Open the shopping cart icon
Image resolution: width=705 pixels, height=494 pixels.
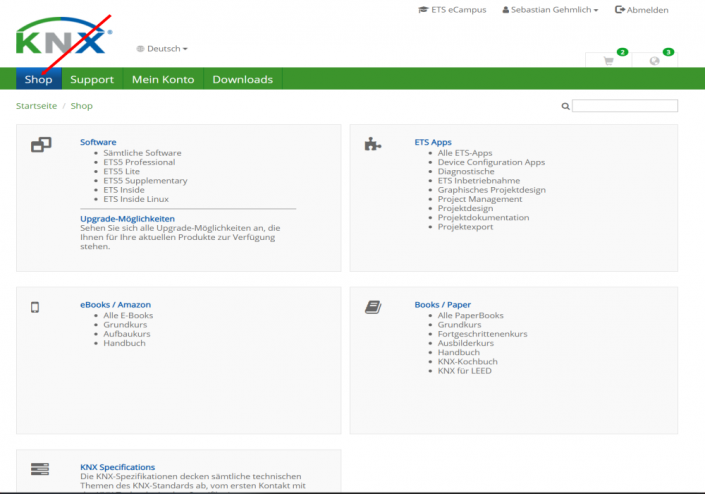point(608,60)
